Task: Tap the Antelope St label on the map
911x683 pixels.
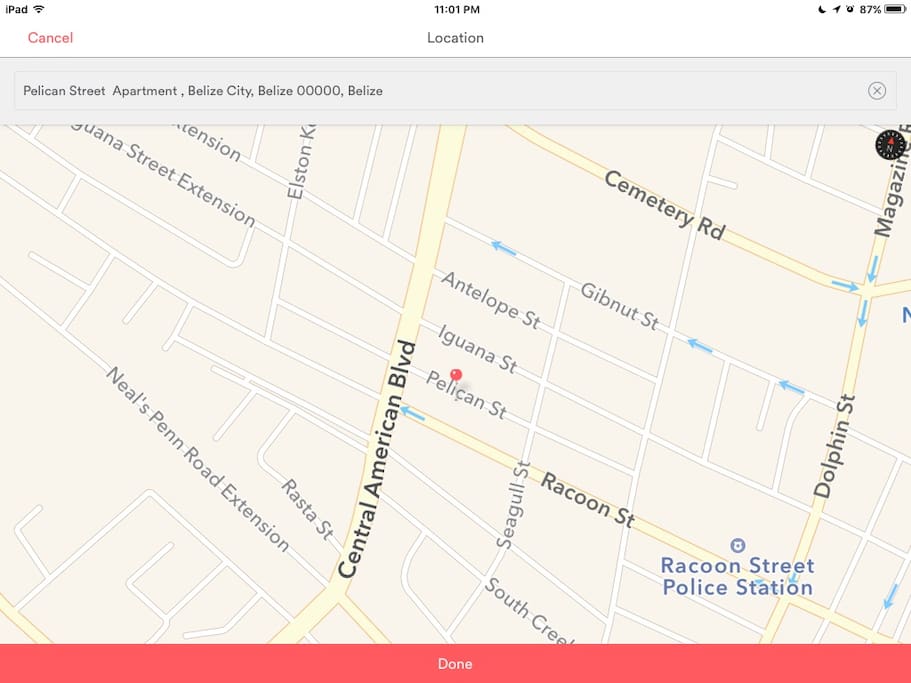Action: pyautogui.click(x=491, y=301)
